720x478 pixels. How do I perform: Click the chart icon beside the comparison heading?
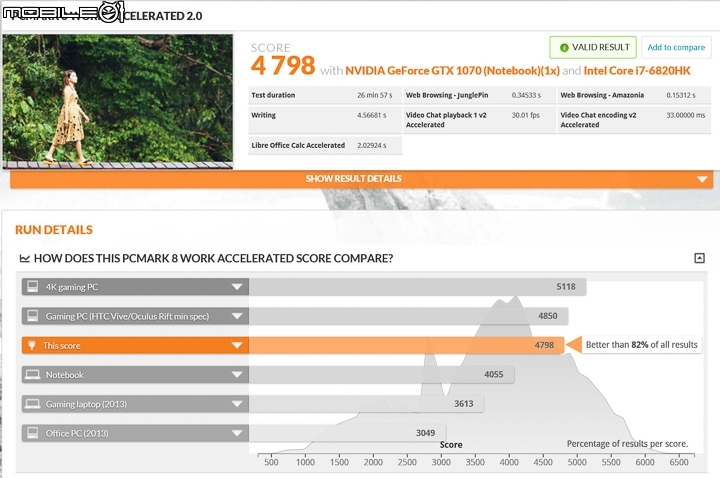pos(24,259)
